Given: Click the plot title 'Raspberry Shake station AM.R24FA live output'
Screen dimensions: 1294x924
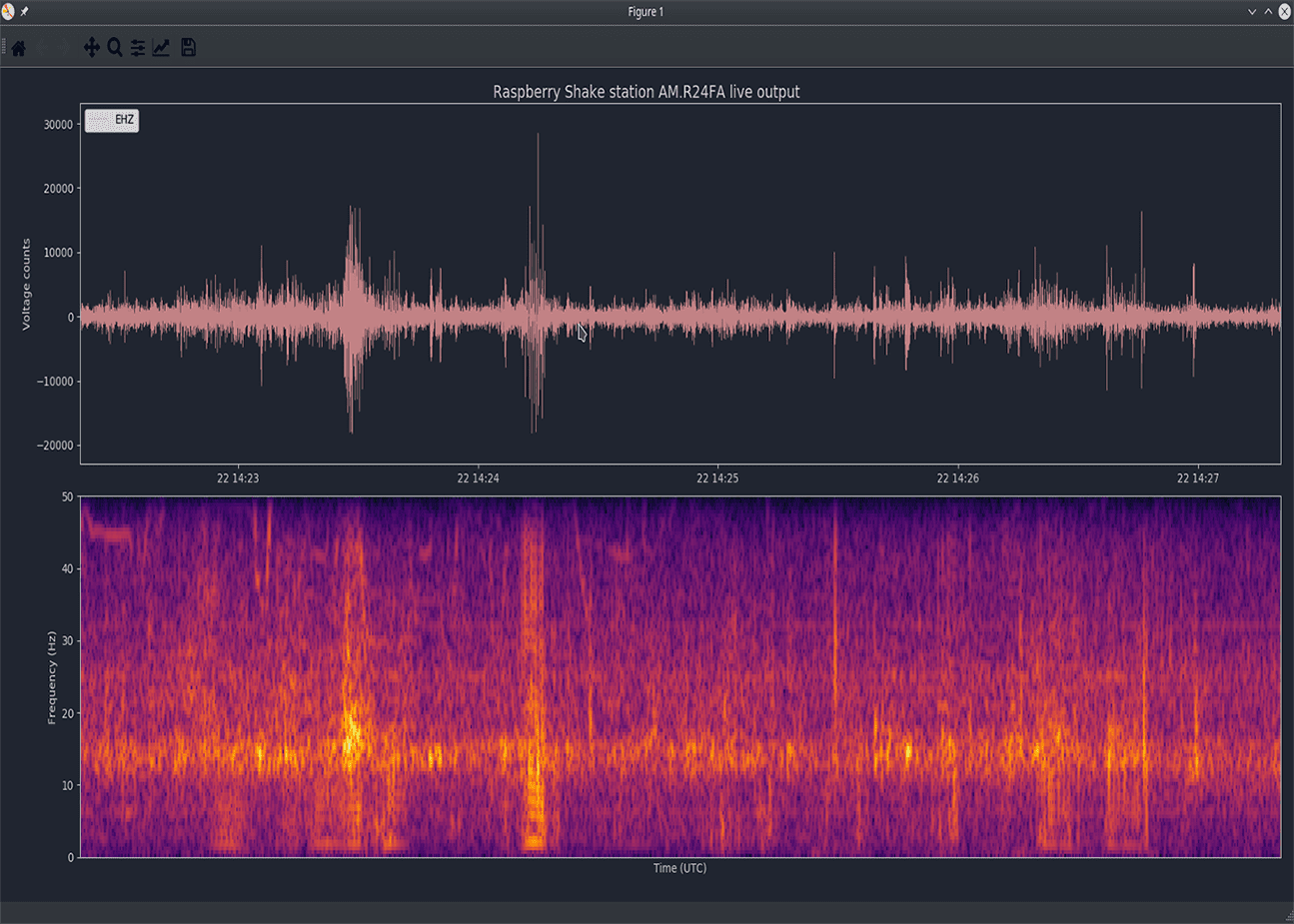Looking at the screenshot, I should pos(647,92).
